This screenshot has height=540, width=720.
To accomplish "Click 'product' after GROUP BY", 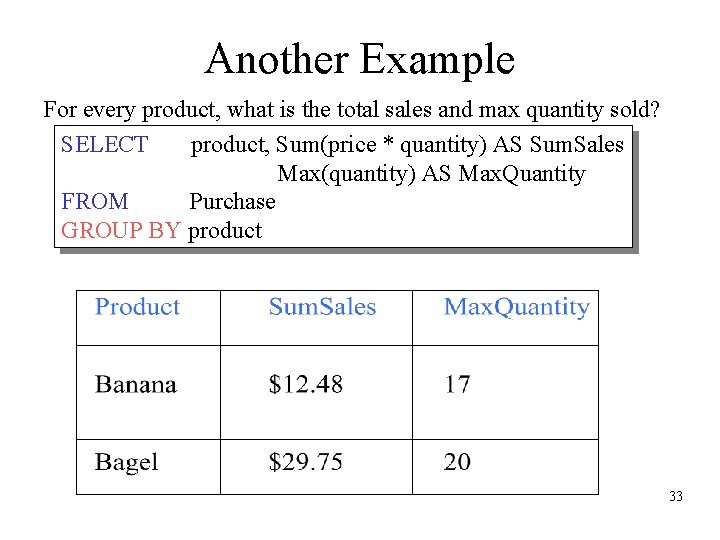I will [x=225, y=231].
